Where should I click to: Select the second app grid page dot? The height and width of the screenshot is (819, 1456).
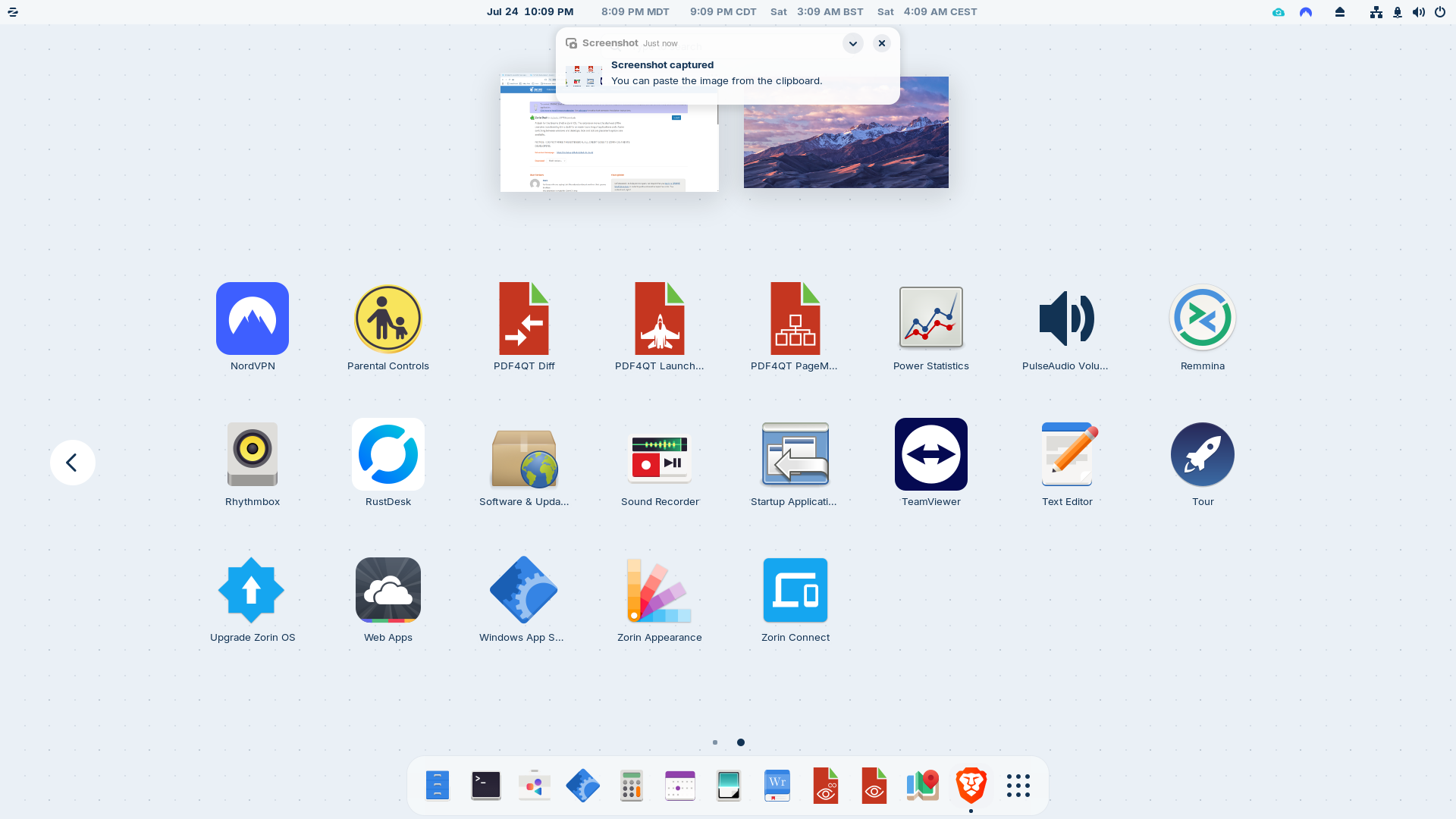[x=741, y=742]
